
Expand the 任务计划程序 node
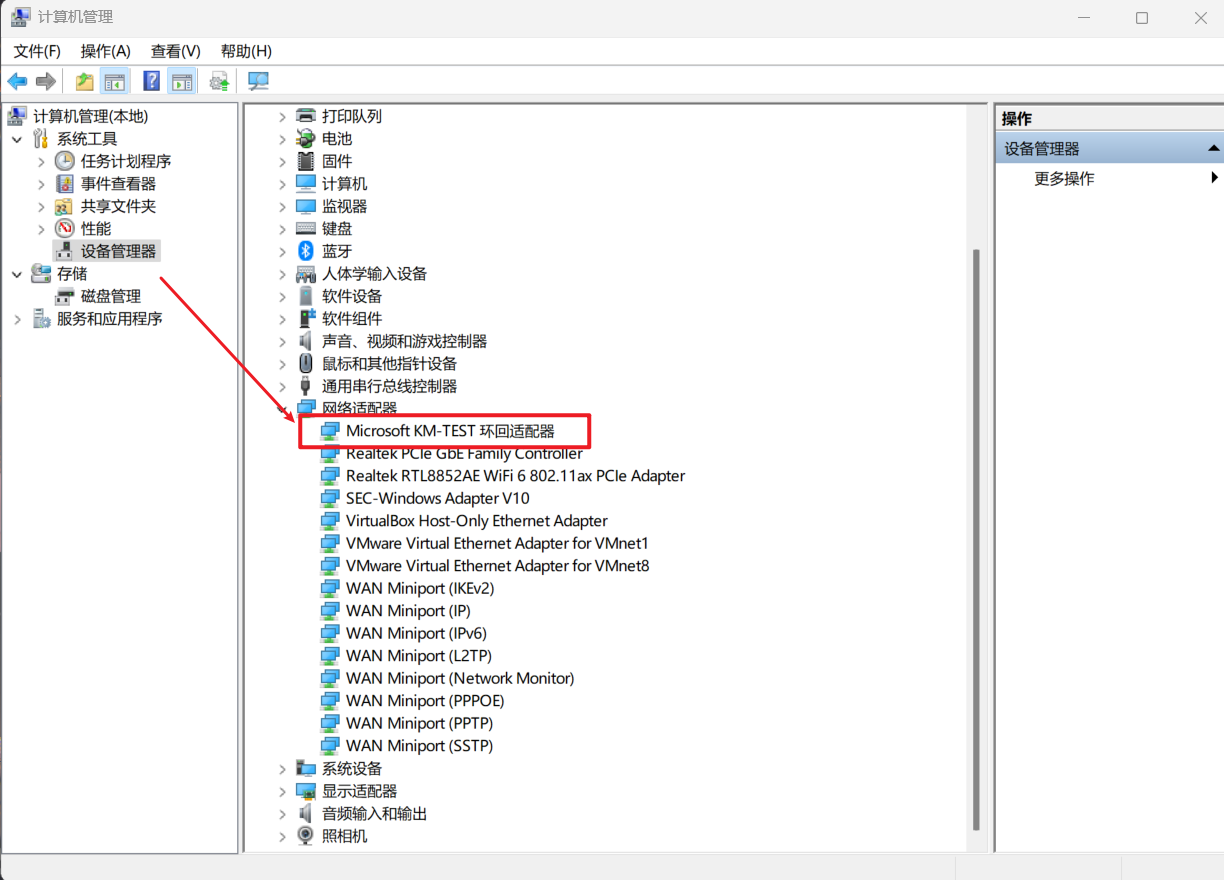(41, 161)
